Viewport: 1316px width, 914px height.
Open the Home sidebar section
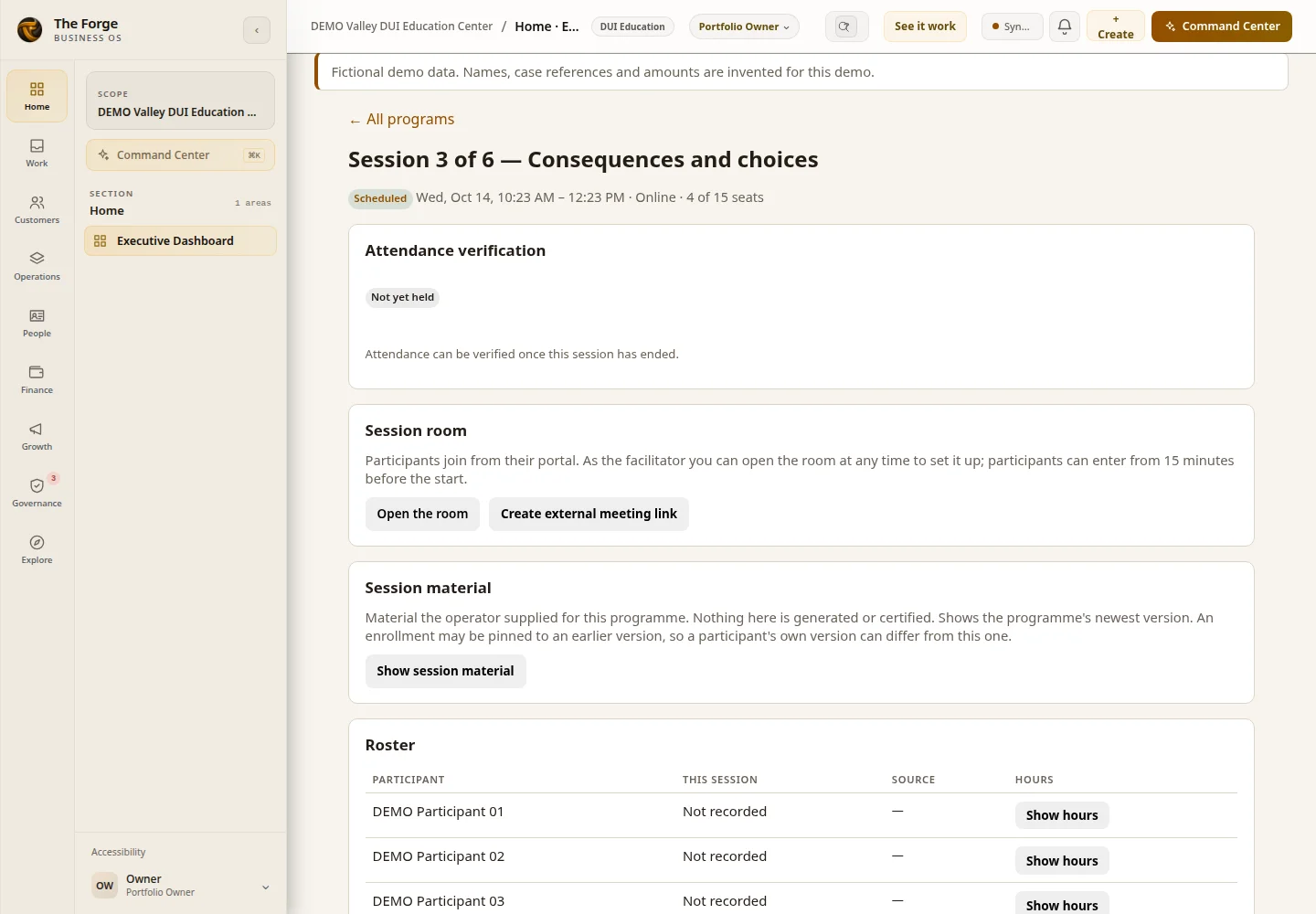(x=37, y=96)
